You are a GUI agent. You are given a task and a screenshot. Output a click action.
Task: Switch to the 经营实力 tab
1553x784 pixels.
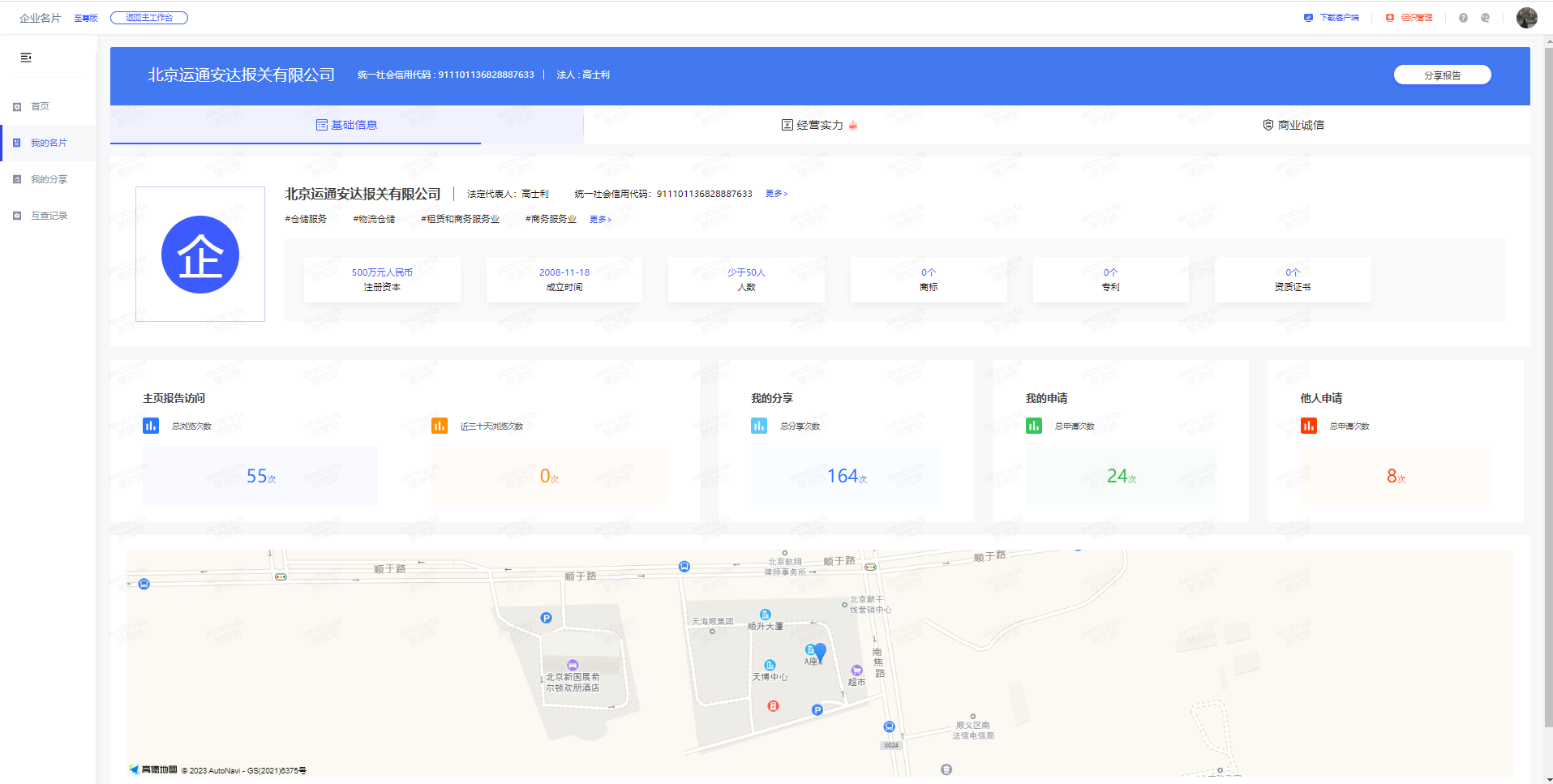(x=820, y=125)
